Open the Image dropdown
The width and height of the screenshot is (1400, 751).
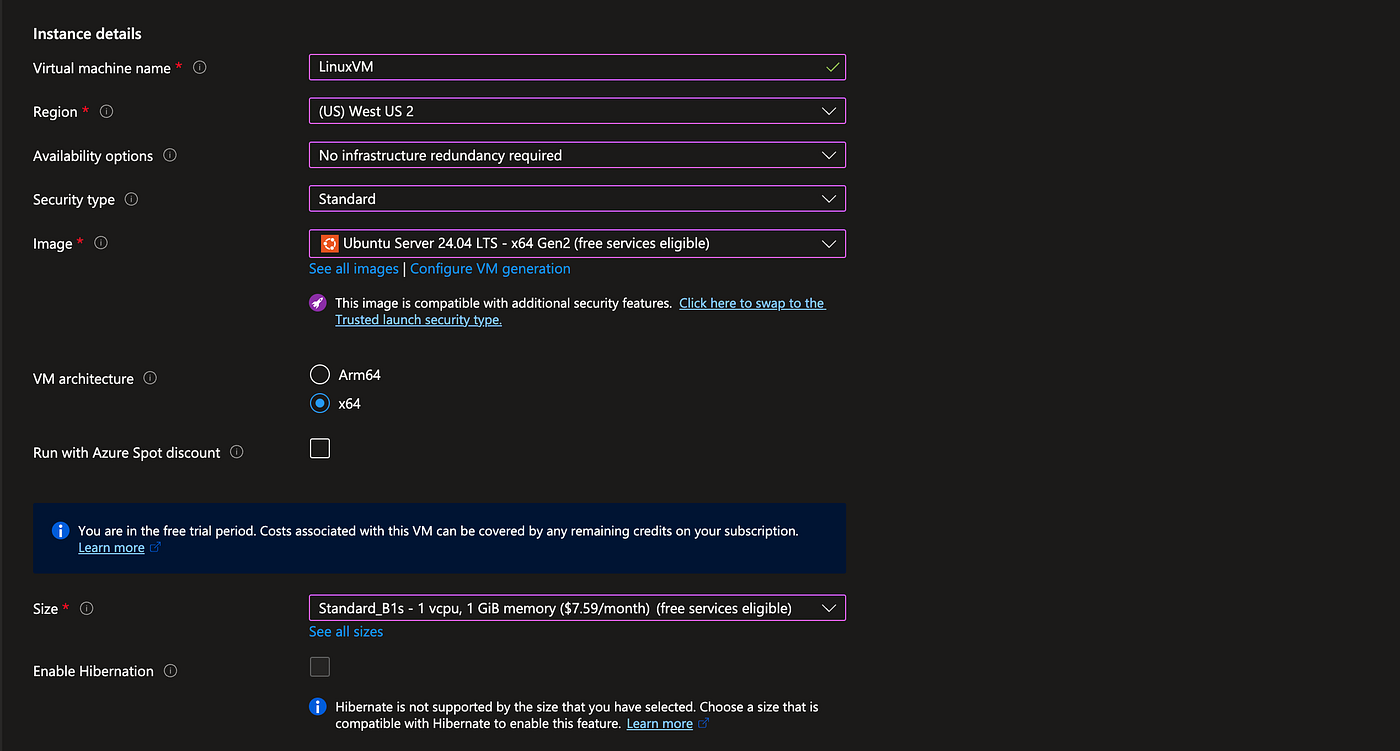pyautogui.click(x=577, y=243)
